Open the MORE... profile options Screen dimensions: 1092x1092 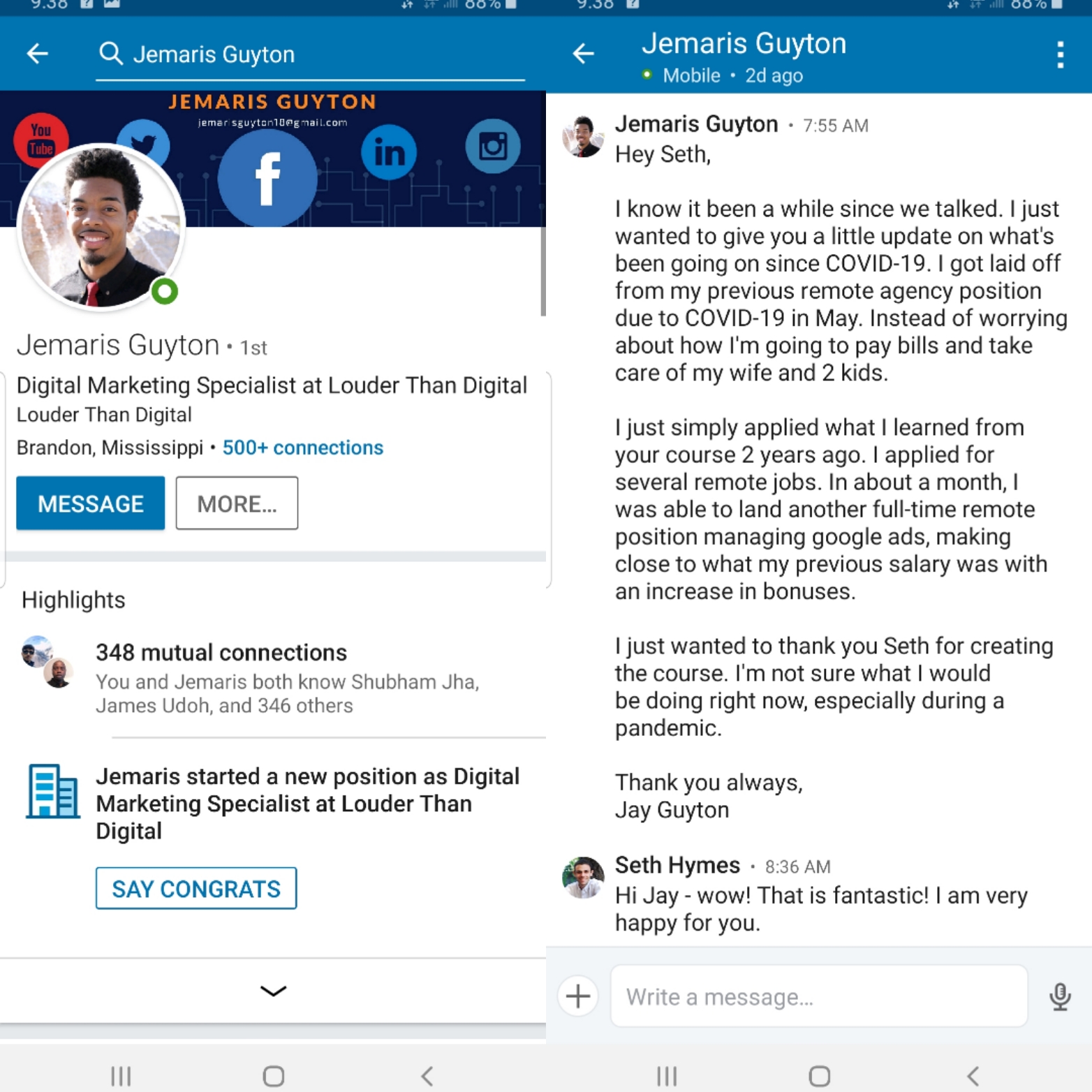(x=237, y=503)
